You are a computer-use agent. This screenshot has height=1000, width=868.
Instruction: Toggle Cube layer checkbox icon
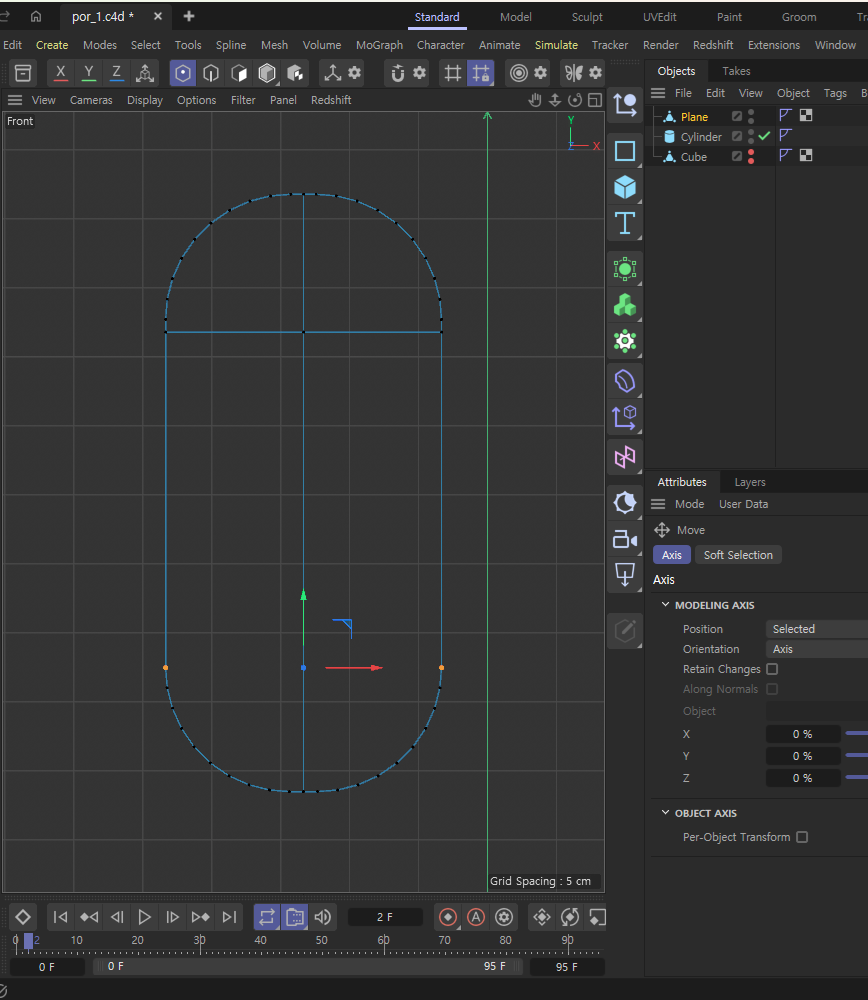click(x=737, y=156)
